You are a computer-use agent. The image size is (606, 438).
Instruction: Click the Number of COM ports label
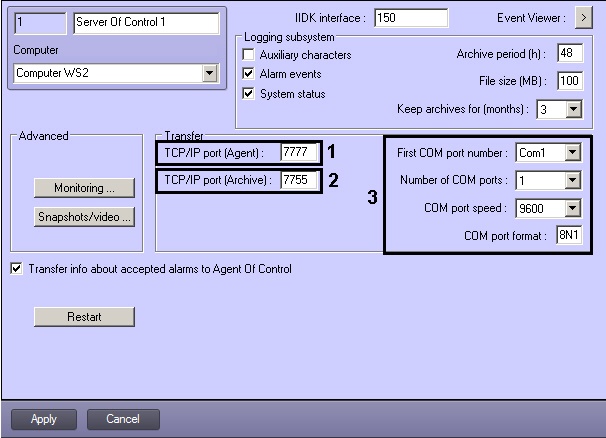point(454,180)
